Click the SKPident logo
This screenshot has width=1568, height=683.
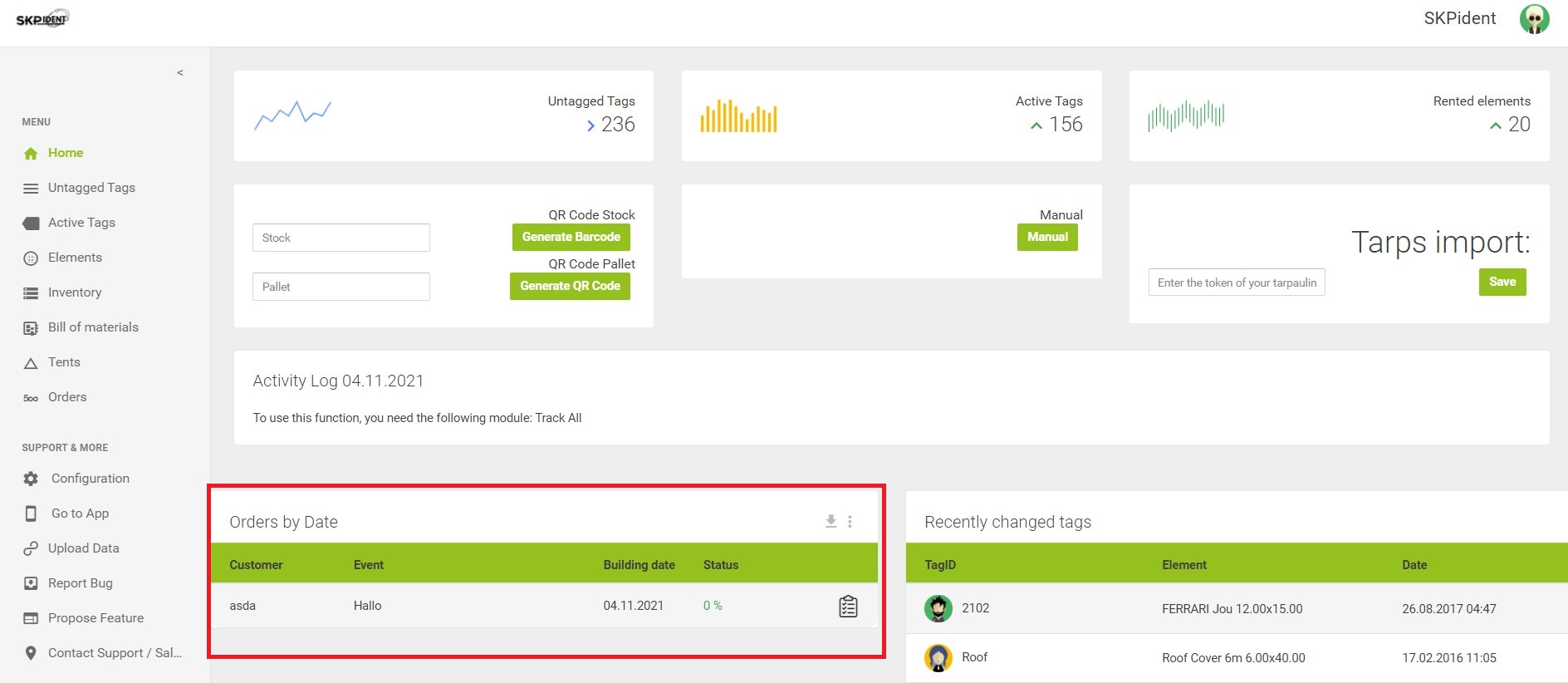(42, 18)
